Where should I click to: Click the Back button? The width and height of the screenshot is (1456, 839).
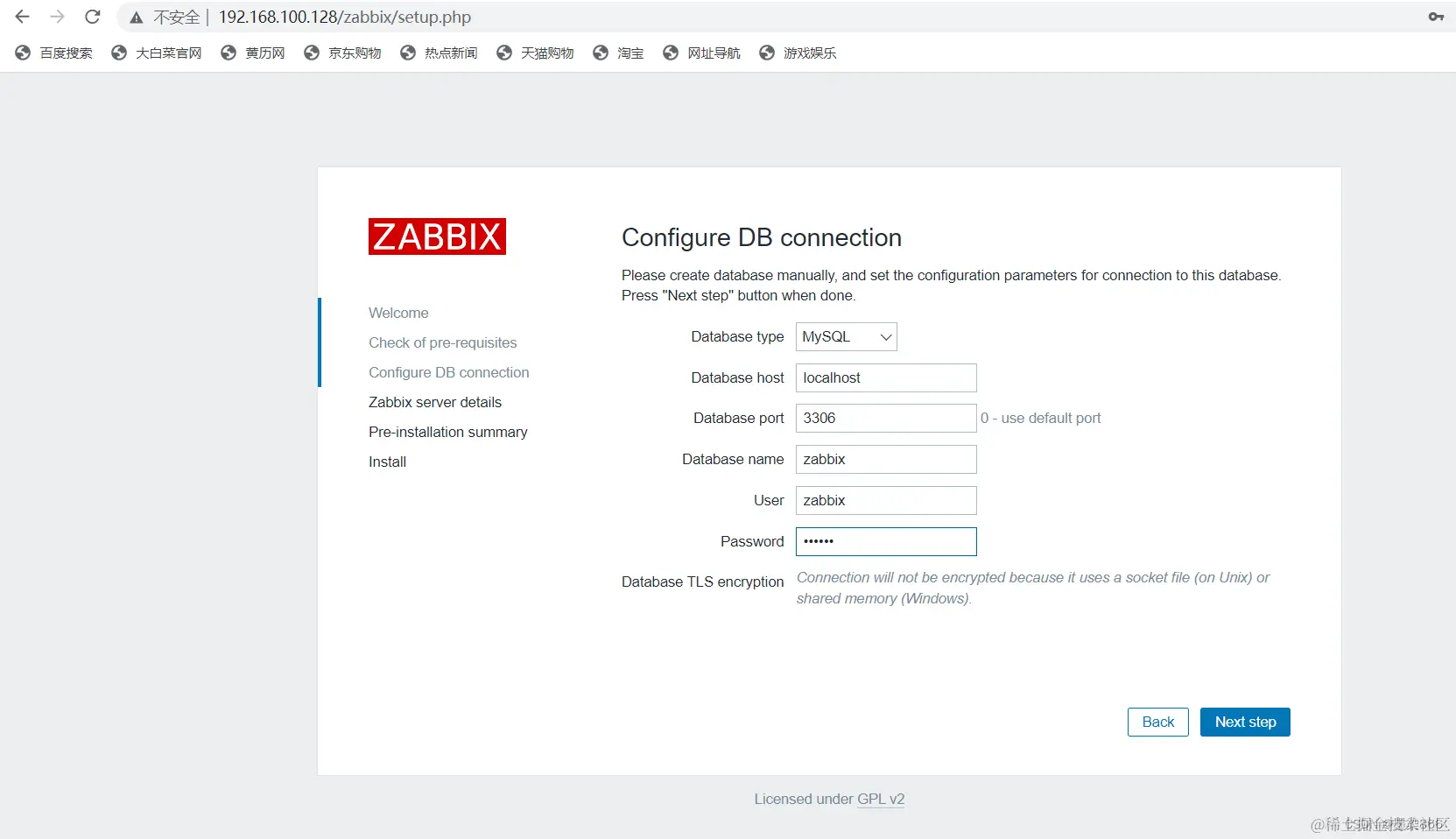[1157, 722]
